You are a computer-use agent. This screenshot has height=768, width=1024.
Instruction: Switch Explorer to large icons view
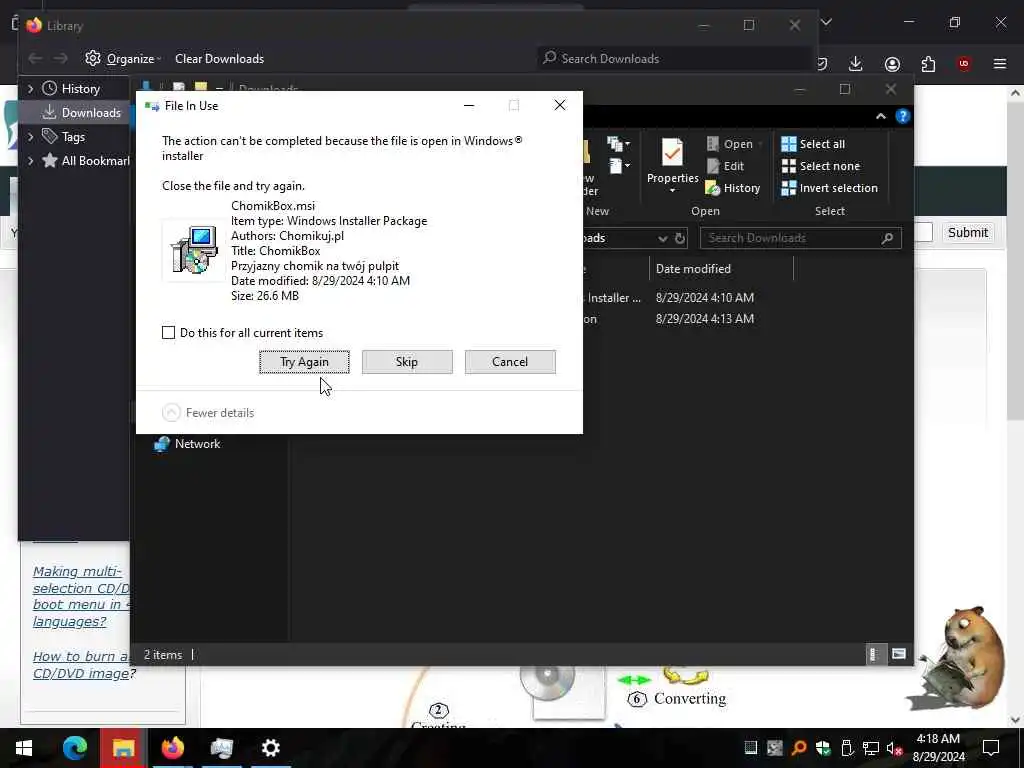tap(899, 654)
